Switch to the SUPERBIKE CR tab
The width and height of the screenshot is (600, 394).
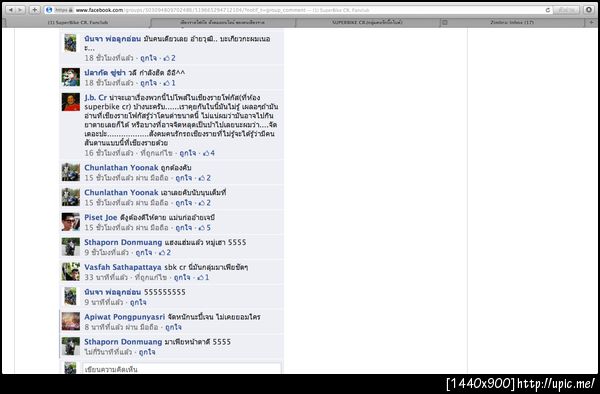pos(367,23)
